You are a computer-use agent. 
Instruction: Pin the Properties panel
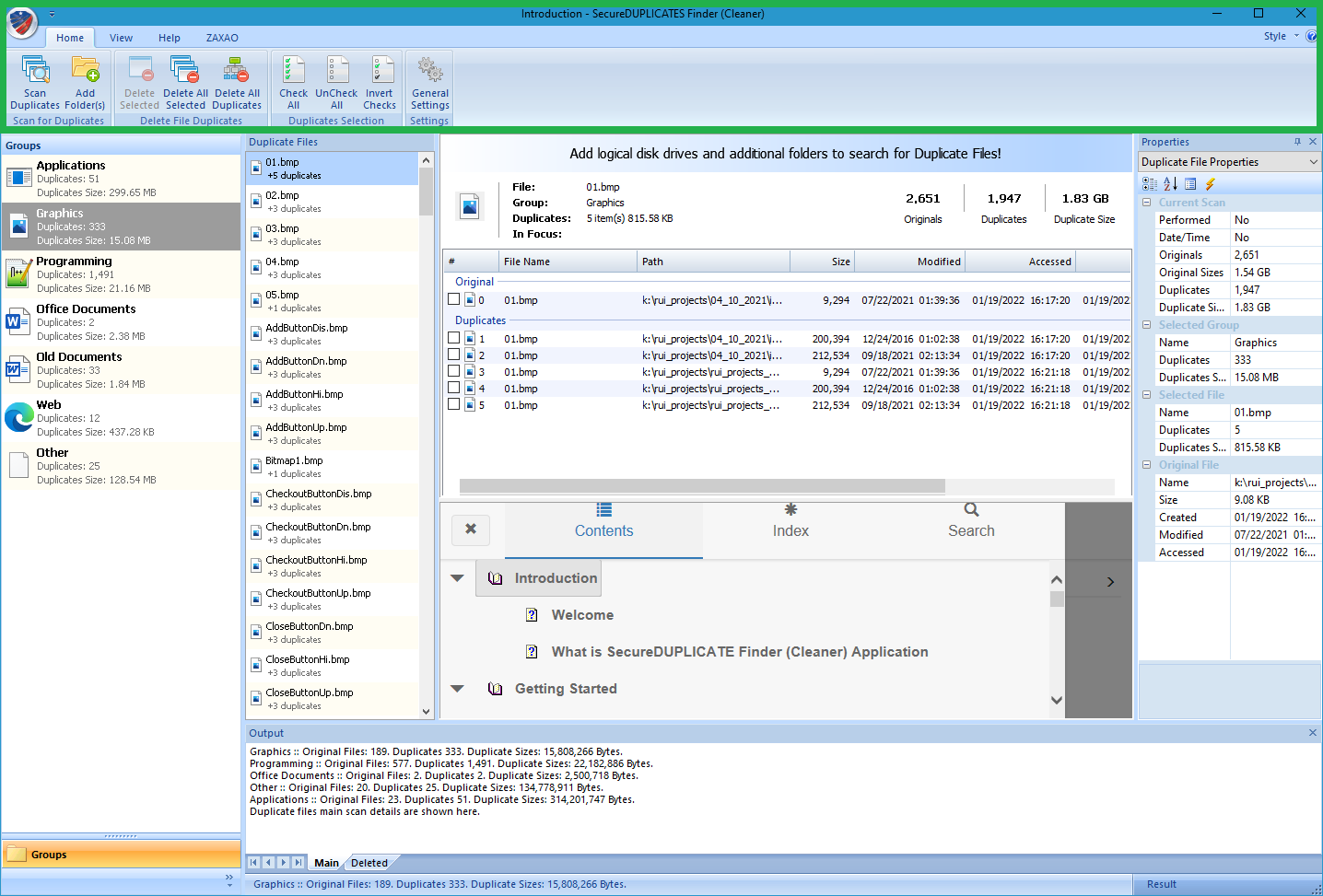pos(1297,142)
